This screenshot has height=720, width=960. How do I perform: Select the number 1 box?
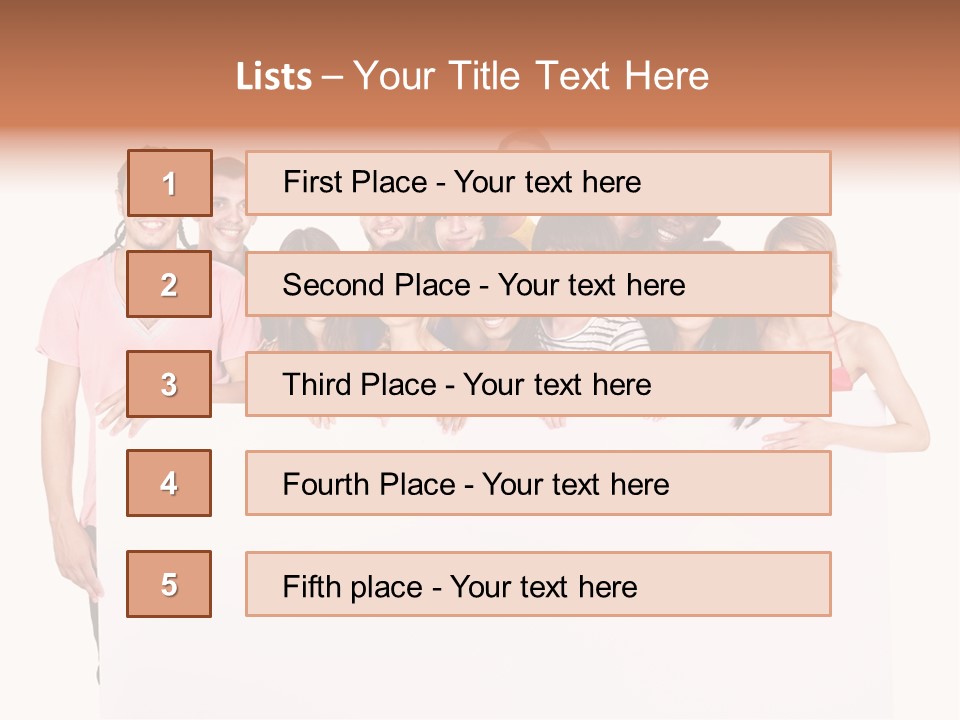[169, 183]
